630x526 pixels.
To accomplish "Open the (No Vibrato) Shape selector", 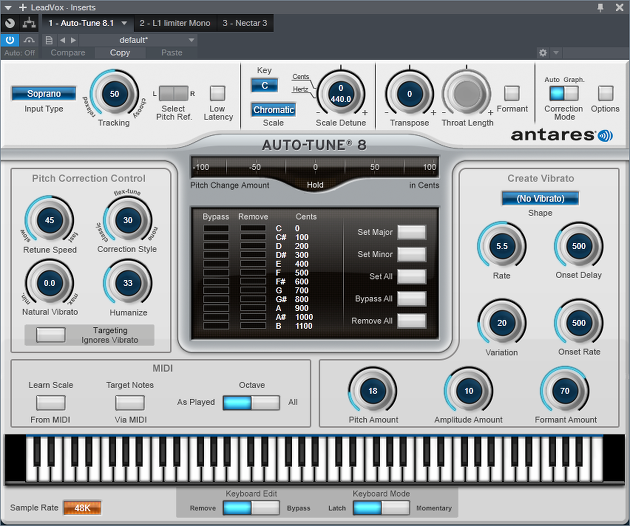I will pyautogui.click(x=540, y=198).
